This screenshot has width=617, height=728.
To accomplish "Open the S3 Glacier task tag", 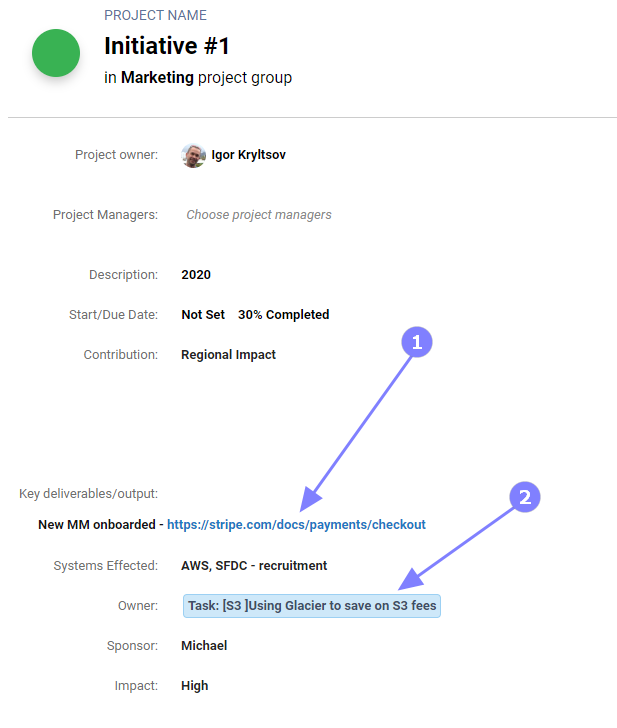I will [x=312, y=605].
